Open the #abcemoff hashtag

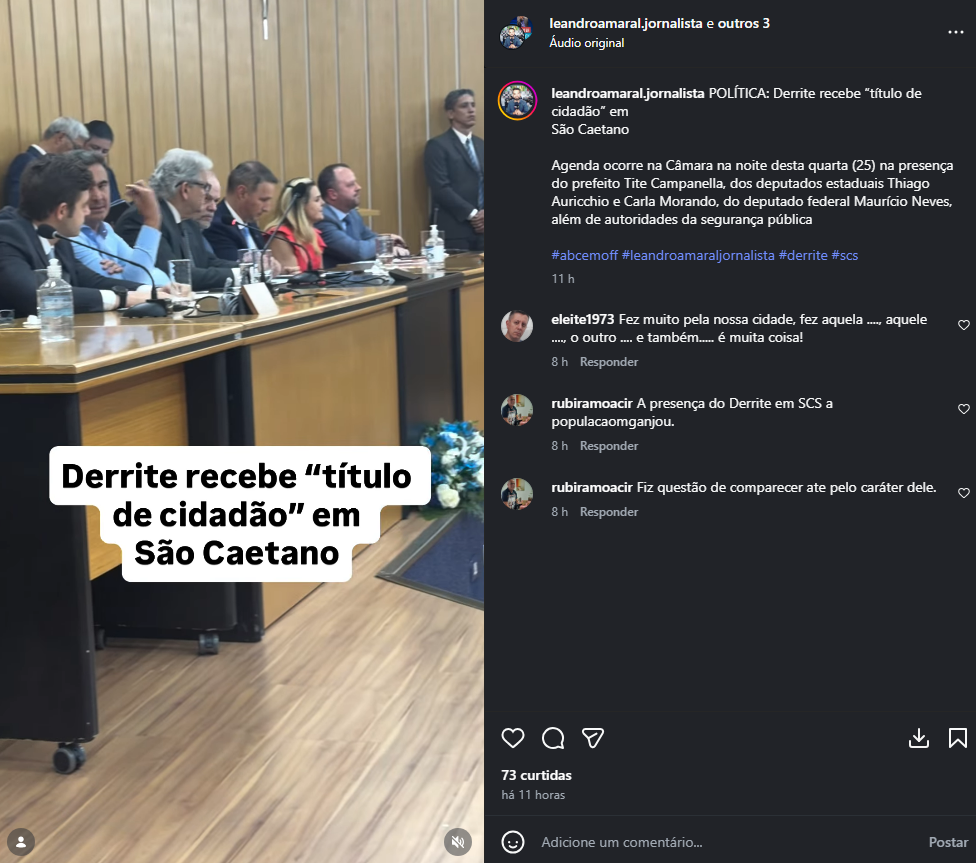click(x=584, y=255)
